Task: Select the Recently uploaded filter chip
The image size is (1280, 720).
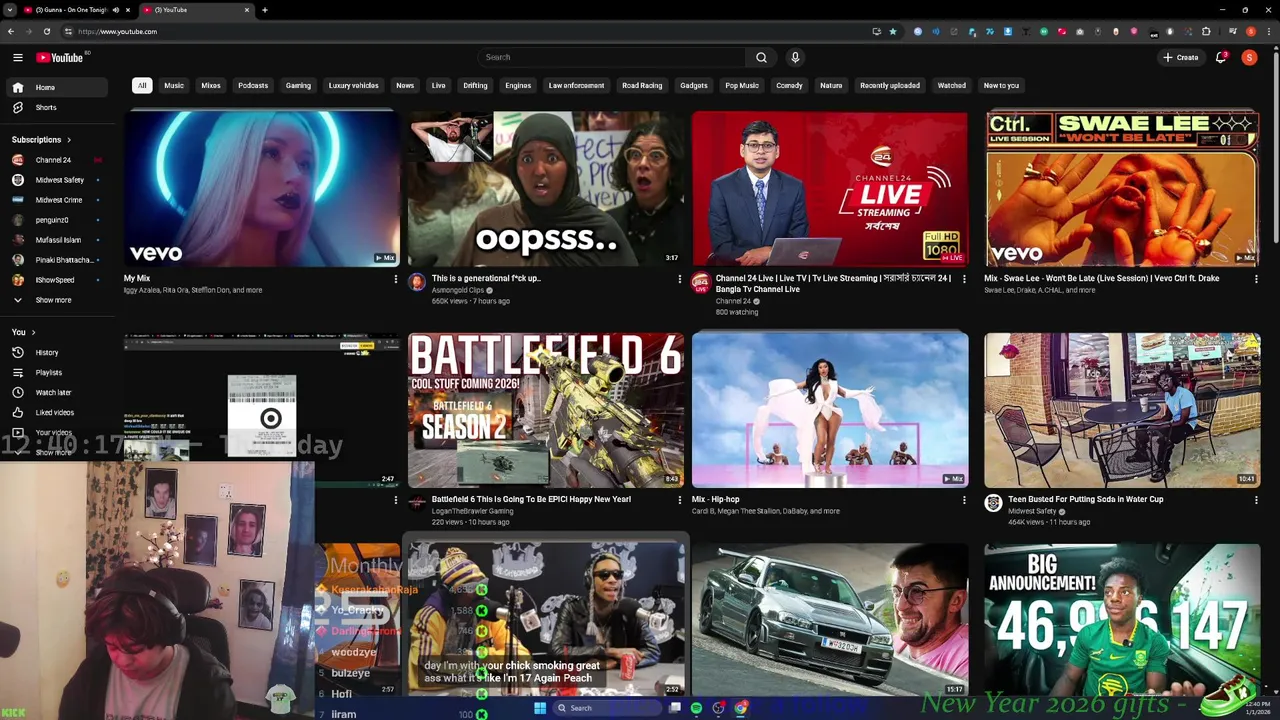Action: (890, 86)
